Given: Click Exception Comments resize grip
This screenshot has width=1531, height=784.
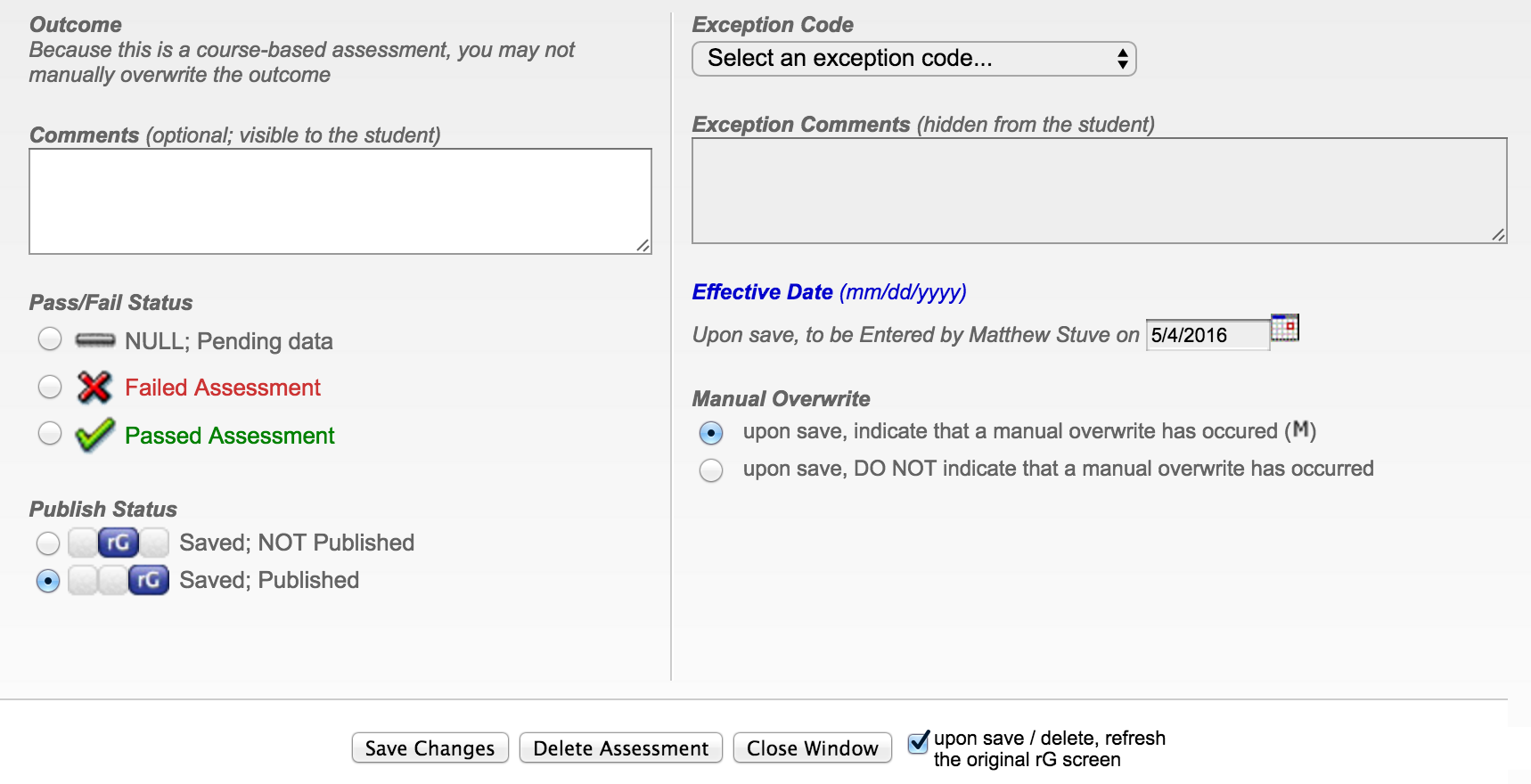Looking at the screenshot, I should click(1498, 234).
